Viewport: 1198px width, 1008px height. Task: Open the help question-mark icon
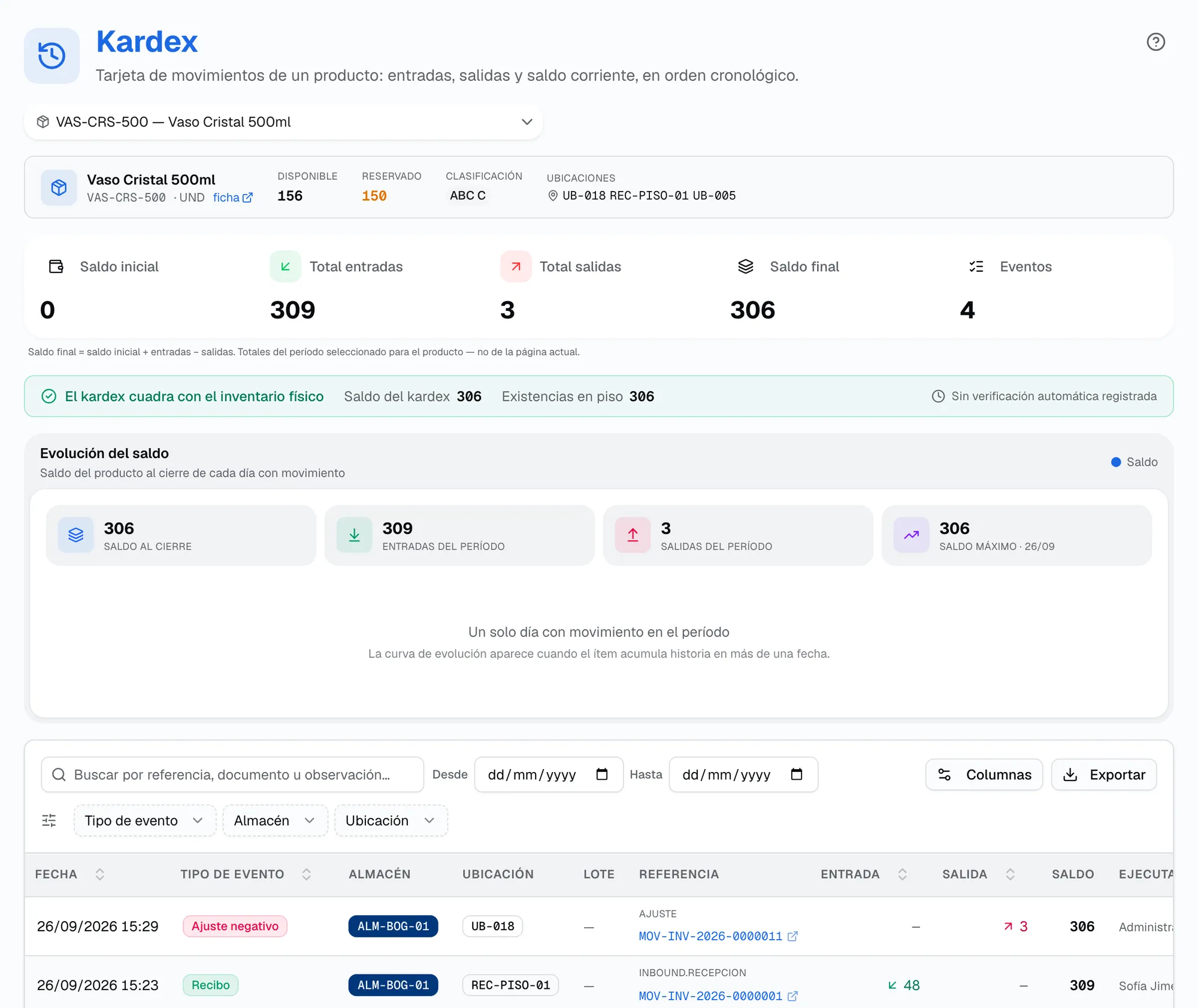click(1155, 42)
